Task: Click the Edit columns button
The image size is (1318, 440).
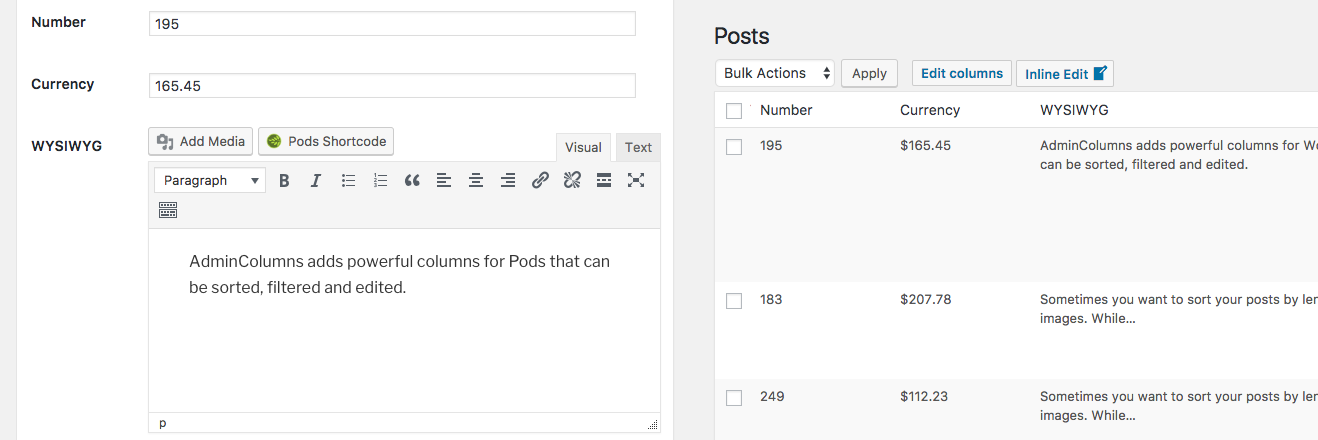Action: (962, 73)
